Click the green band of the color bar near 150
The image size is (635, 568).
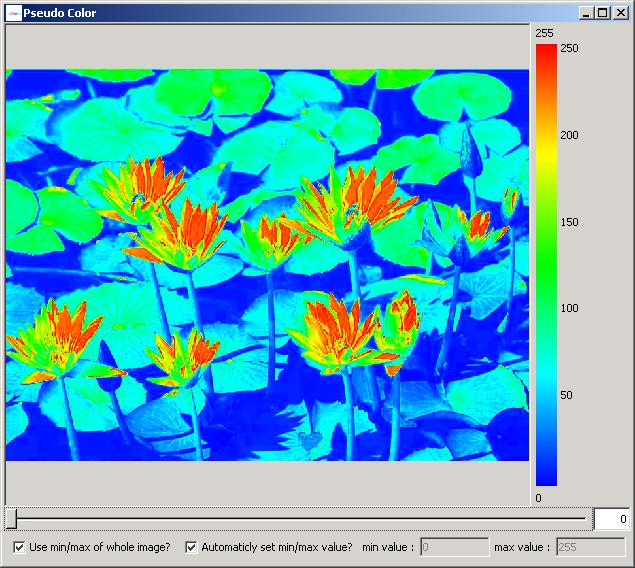(546, 222)
